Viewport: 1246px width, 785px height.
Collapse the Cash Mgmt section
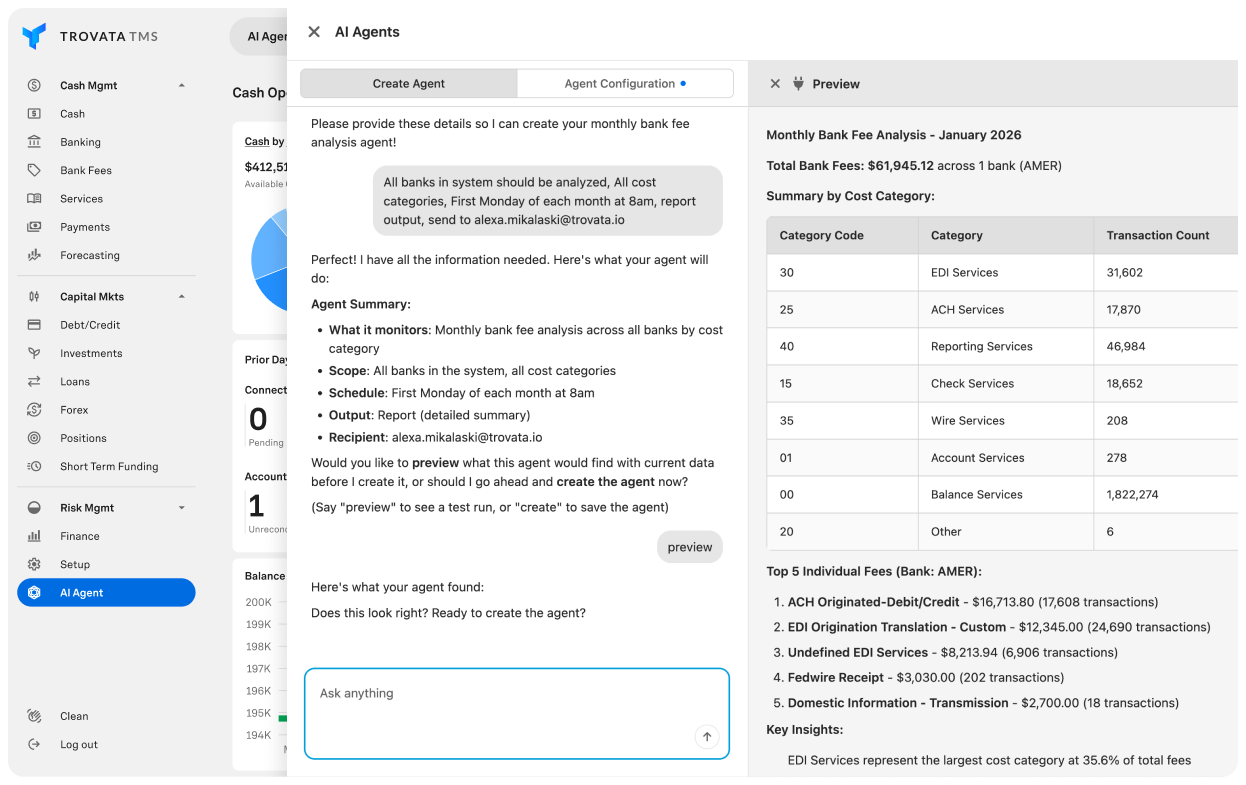coord(181,86)
